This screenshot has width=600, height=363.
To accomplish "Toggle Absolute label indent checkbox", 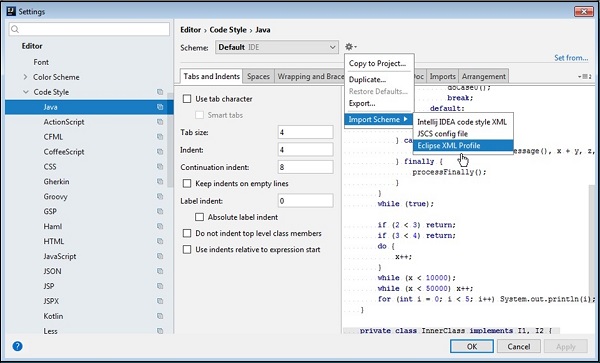I will pyautogui.click(x=199, y=217).
